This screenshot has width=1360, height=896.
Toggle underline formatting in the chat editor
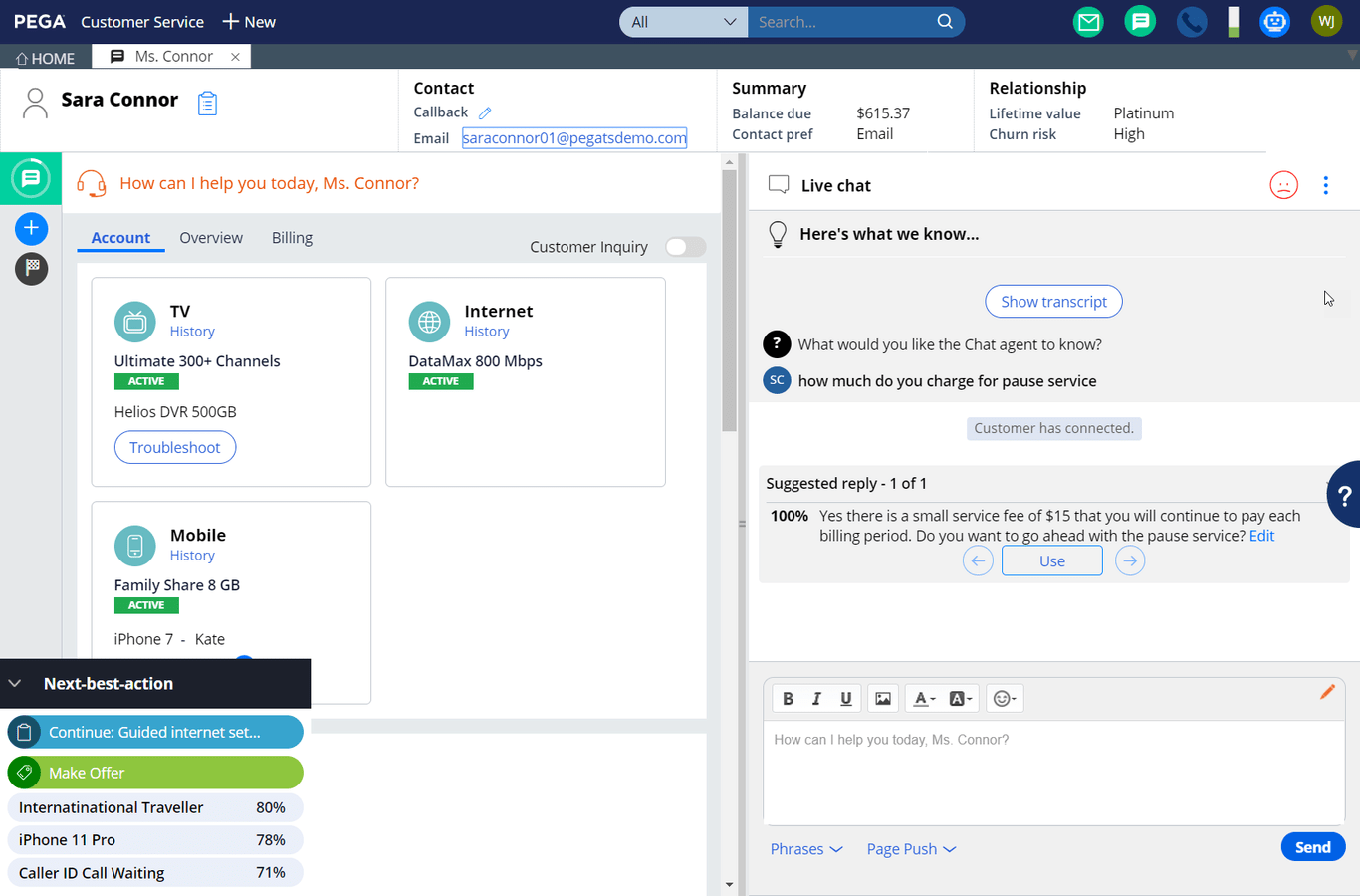pos(845,698)
